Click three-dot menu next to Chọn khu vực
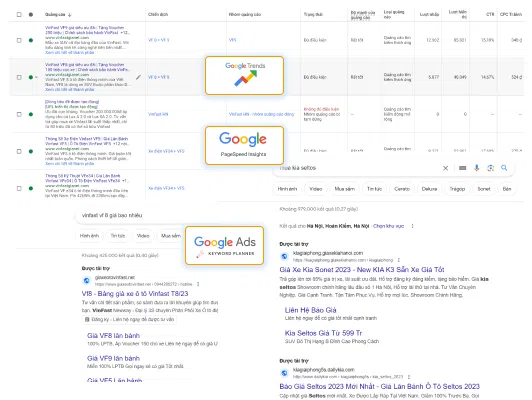The width and height of the screenshot is (532, 400). pos(413,226)
